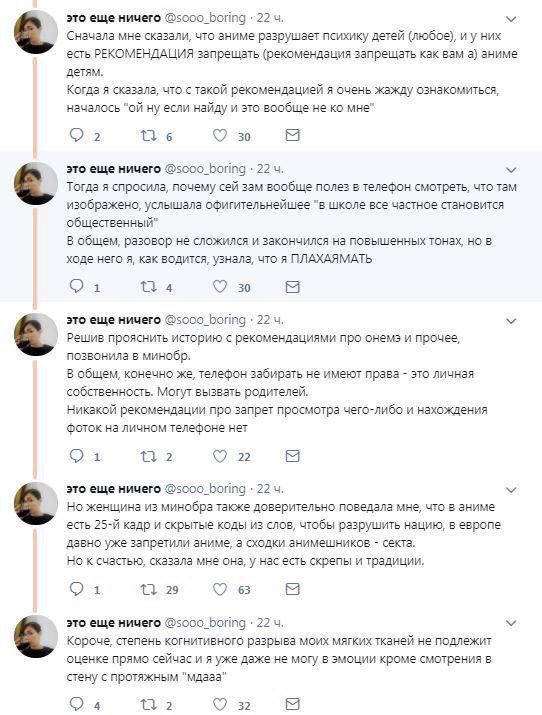Like the tweet with 63 likes

pos(220,589)
